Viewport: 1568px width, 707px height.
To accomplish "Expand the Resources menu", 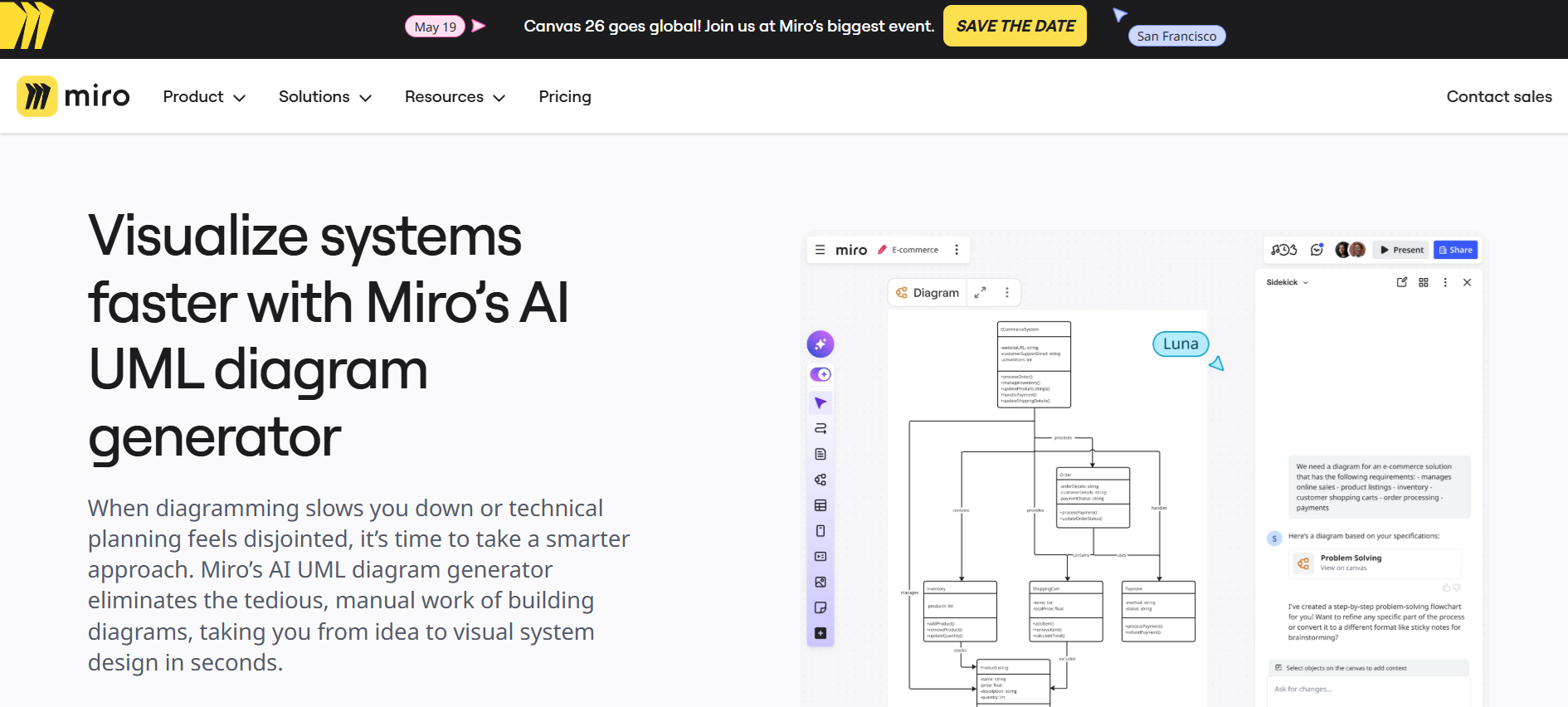I will coord(455,97).
